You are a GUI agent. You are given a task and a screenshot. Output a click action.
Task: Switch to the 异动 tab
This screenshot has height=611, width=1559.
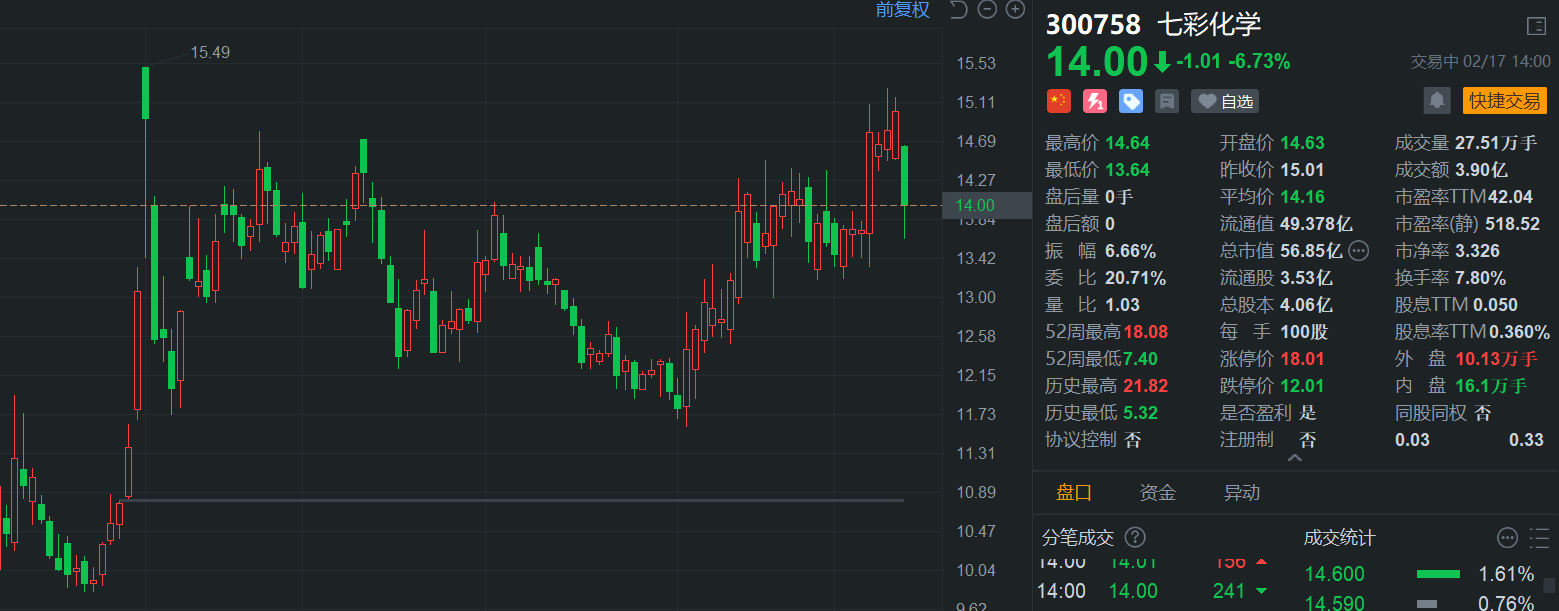pyautogui.click(x=1242, y=493)
